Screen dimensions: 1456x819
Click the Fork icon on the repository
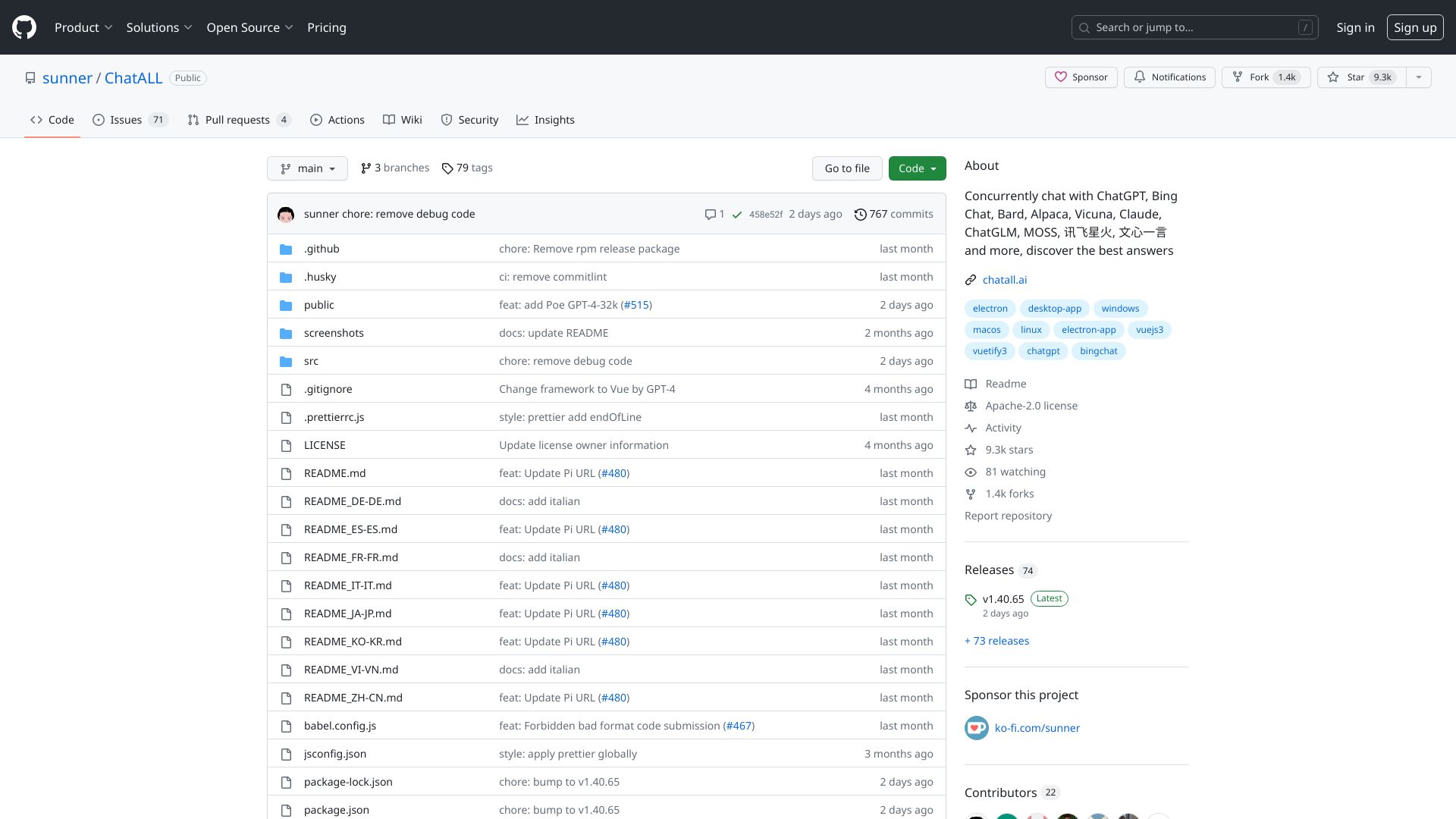(1237, 77)
